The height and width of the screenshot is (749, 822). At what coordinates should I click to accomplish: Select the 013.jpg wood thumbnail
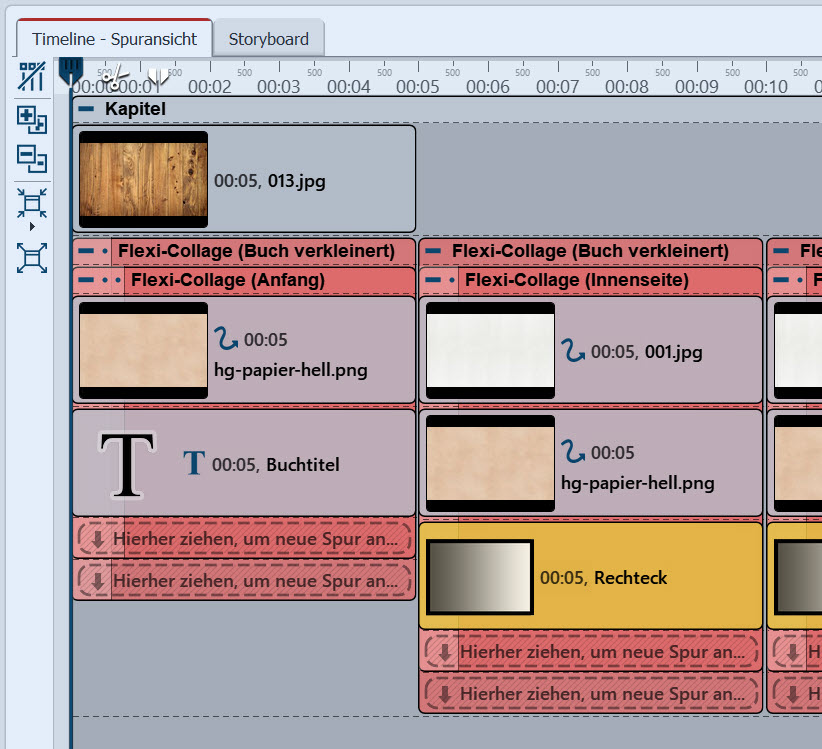coord(143,180)
